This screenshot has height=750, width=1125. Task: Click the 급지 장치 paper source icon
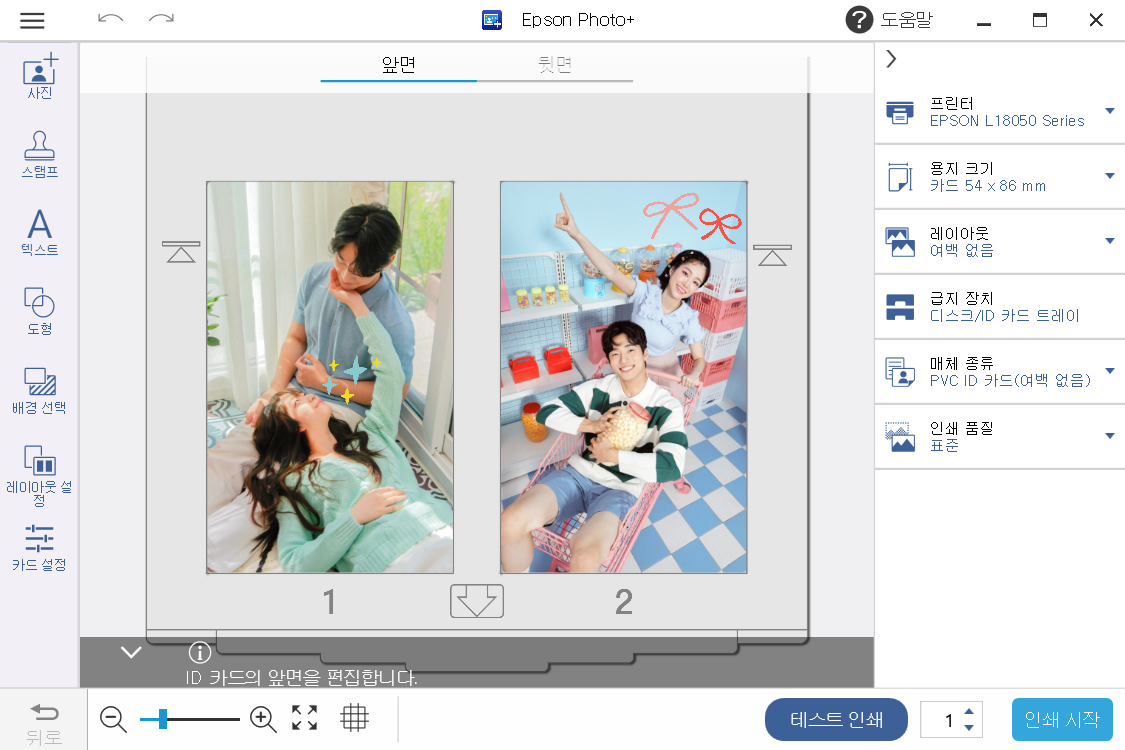pos(900,307)
